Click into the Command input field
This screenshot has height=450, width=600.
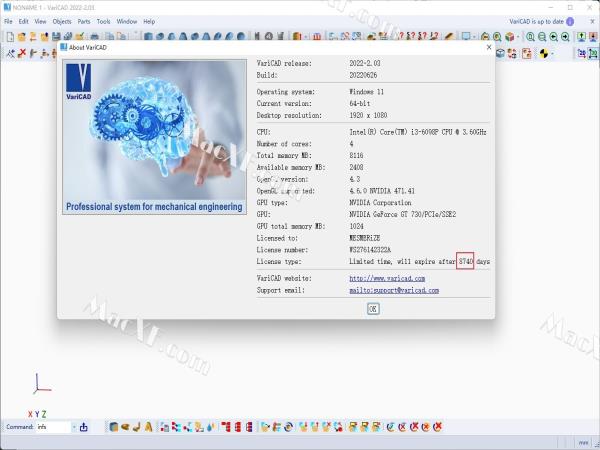coord(53,427)
